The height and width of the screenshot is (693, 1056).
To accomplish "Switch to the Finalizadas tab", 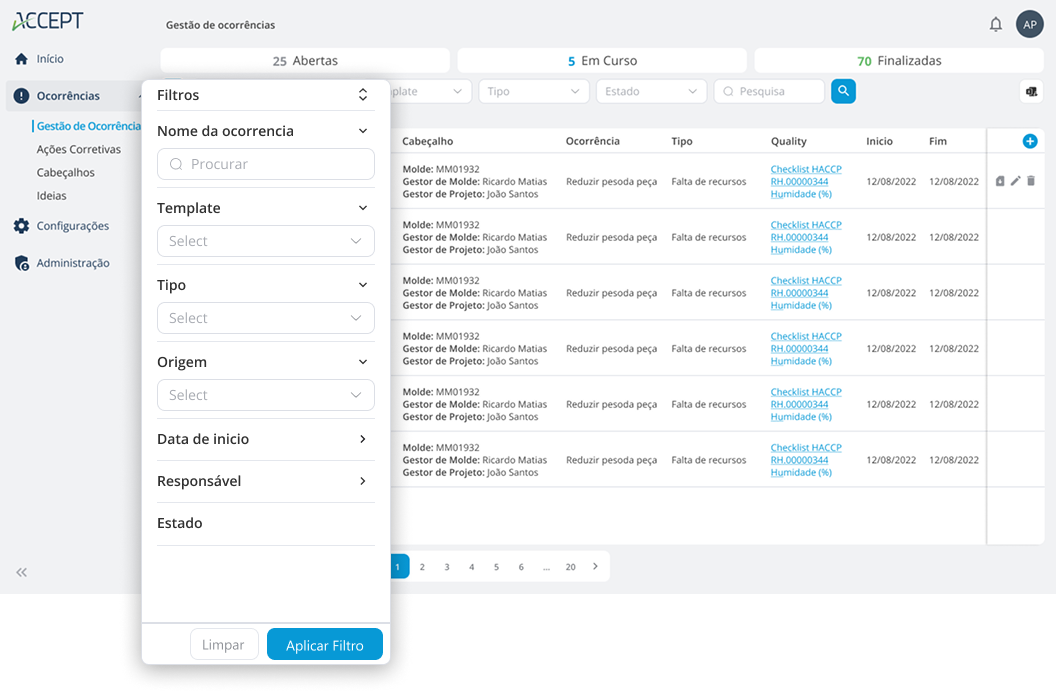I will pyautogui.click(x=899, y=61).
